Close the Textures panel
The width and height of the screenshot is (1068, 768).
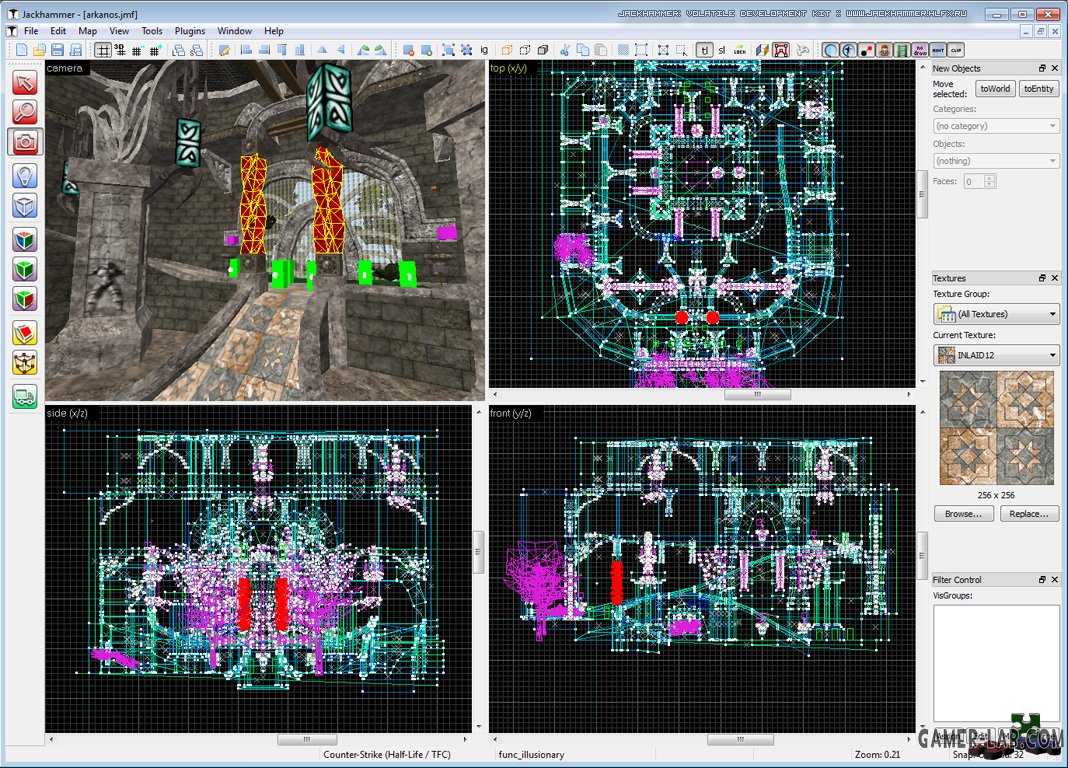click(x=1054, y=278)
